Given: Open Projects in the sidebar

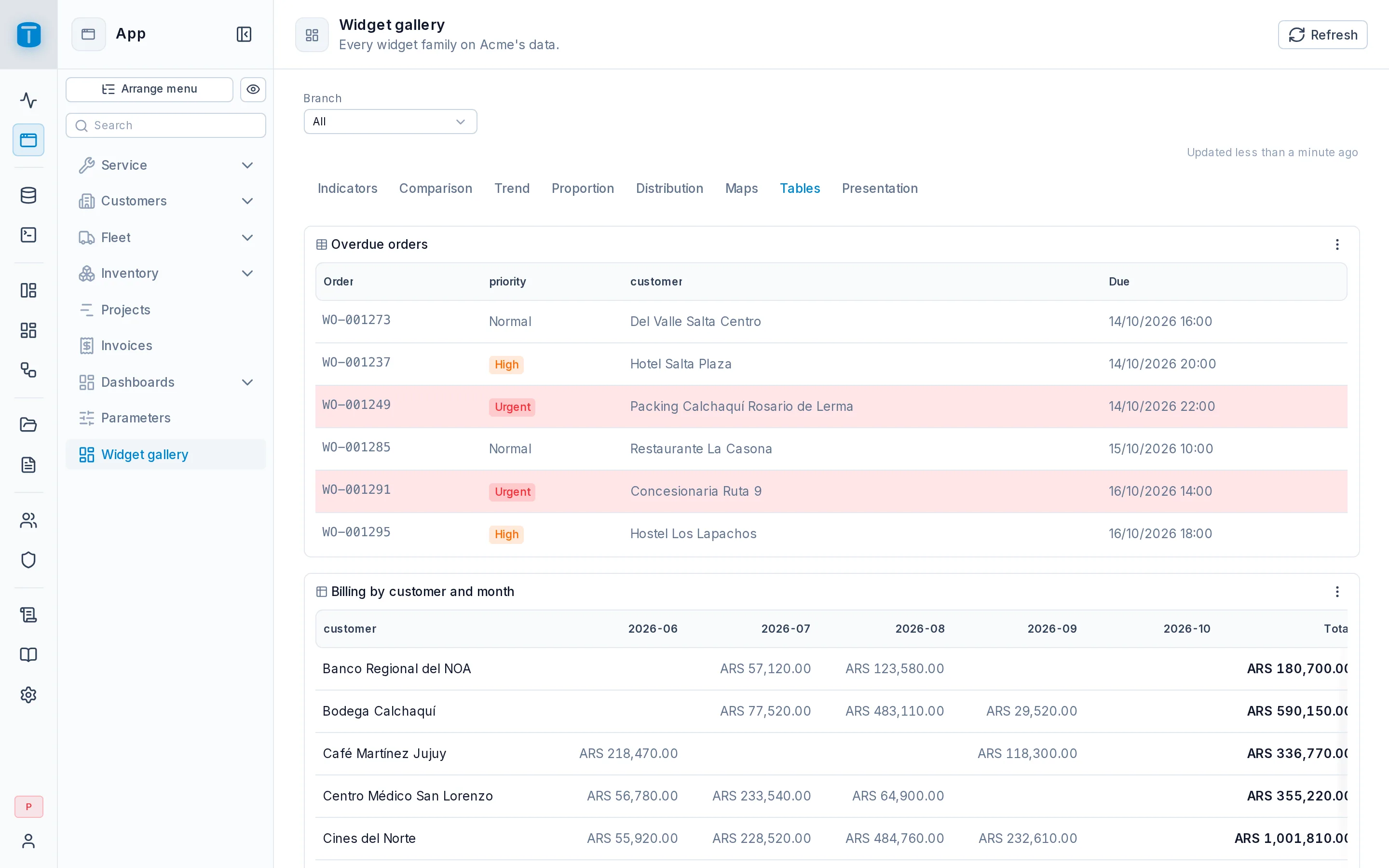Looking at the screenshot, I should [x=166, y=310].
